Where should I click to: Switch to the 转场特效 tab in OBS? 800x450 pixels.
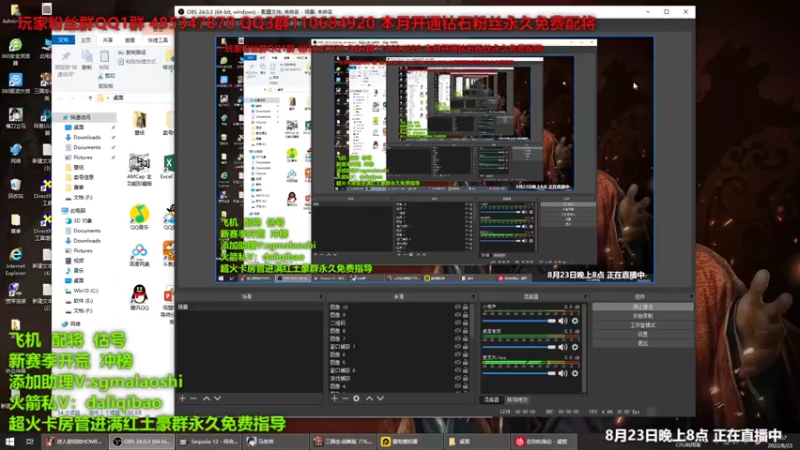[x=517, y=399]
